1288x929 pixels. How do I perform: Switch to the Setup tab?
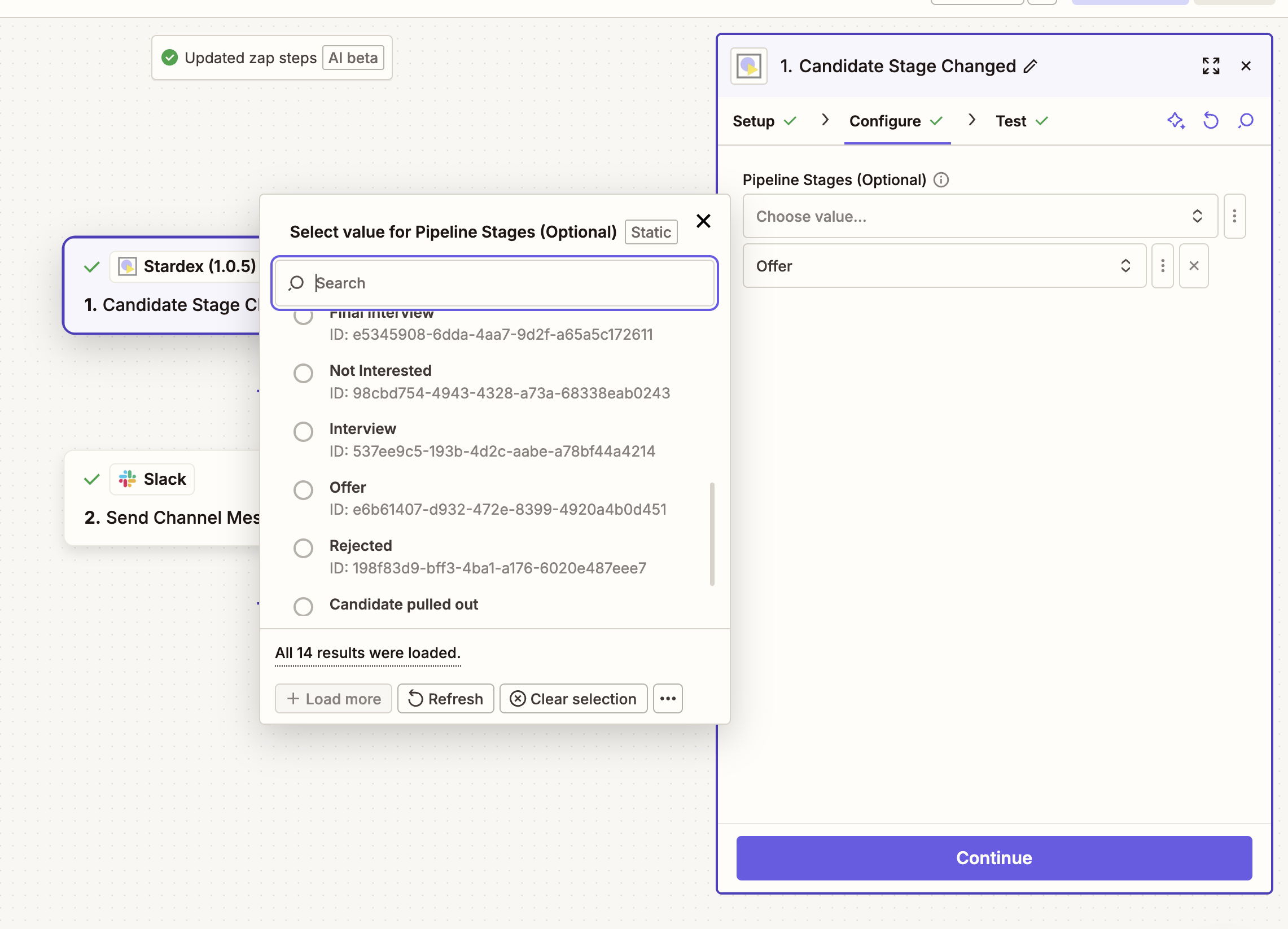764,121
